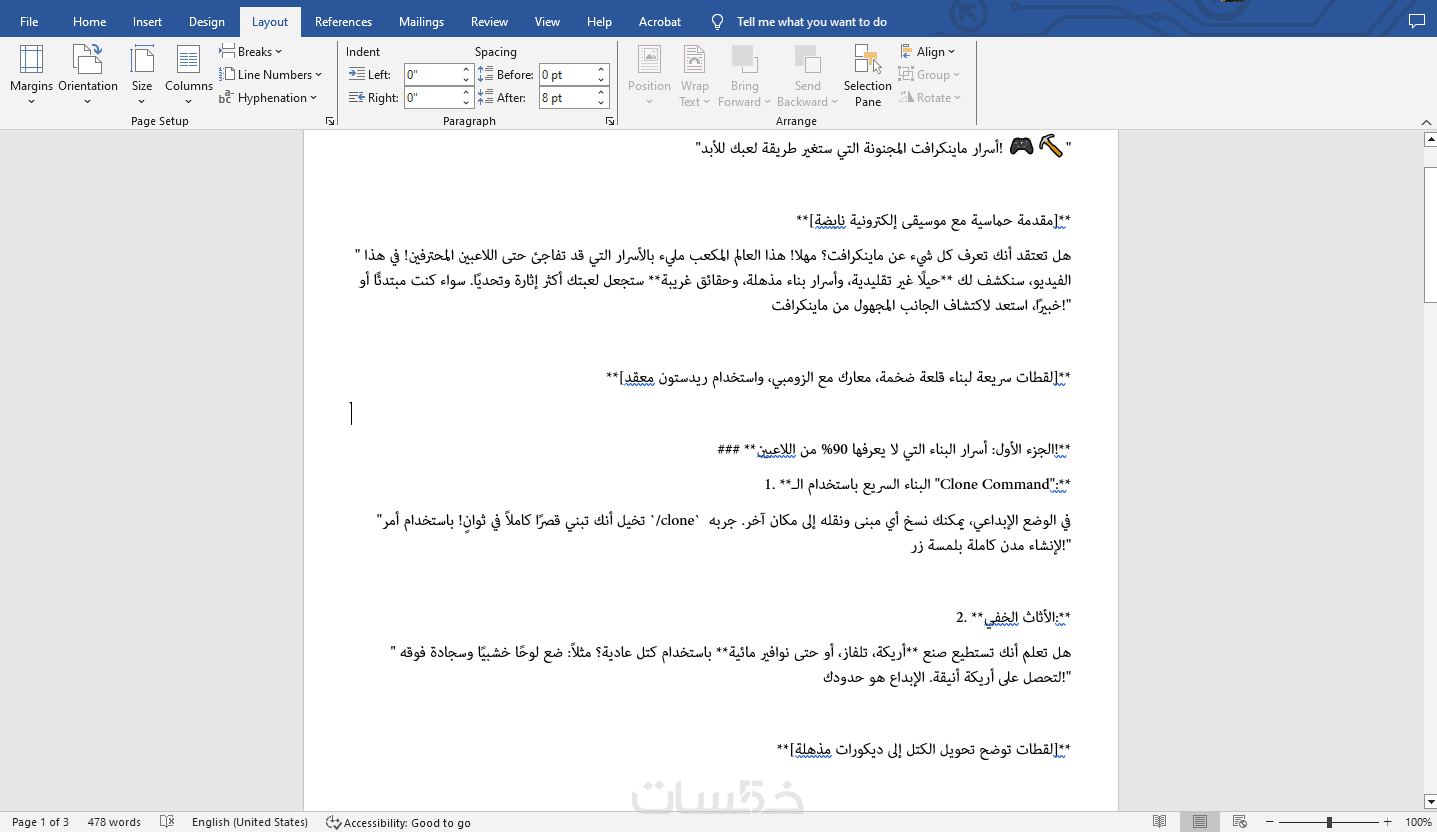Expand the Breaks dropdown
Viewport: 1437px width, 832px height.
(x=251, y=51)
